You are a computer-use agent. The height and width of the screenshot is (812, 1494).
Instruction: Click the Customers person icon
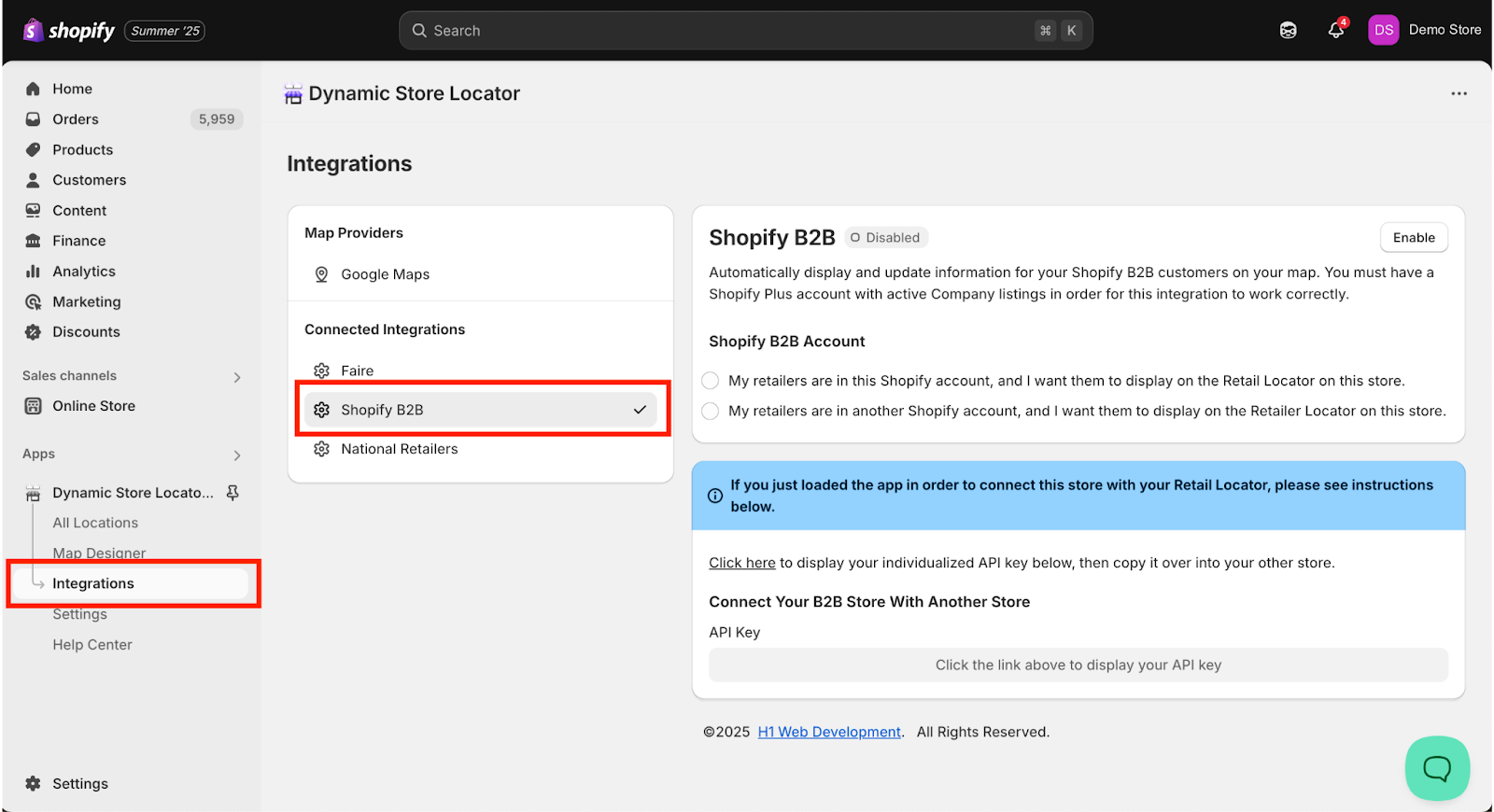(33, 180)
